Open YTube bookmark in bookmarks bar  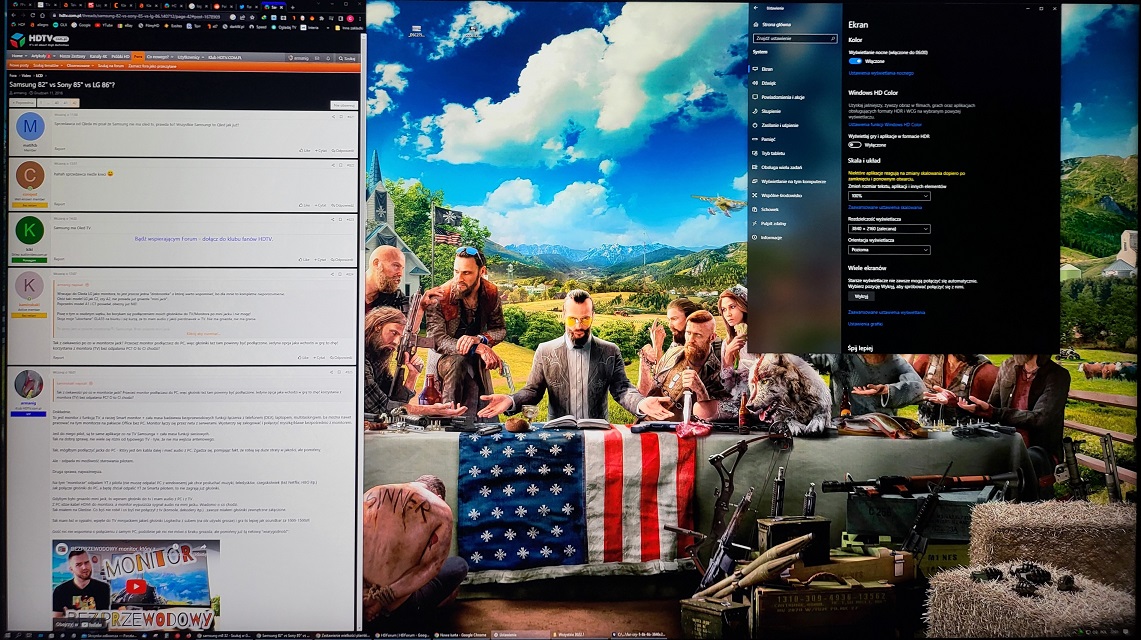103,25
